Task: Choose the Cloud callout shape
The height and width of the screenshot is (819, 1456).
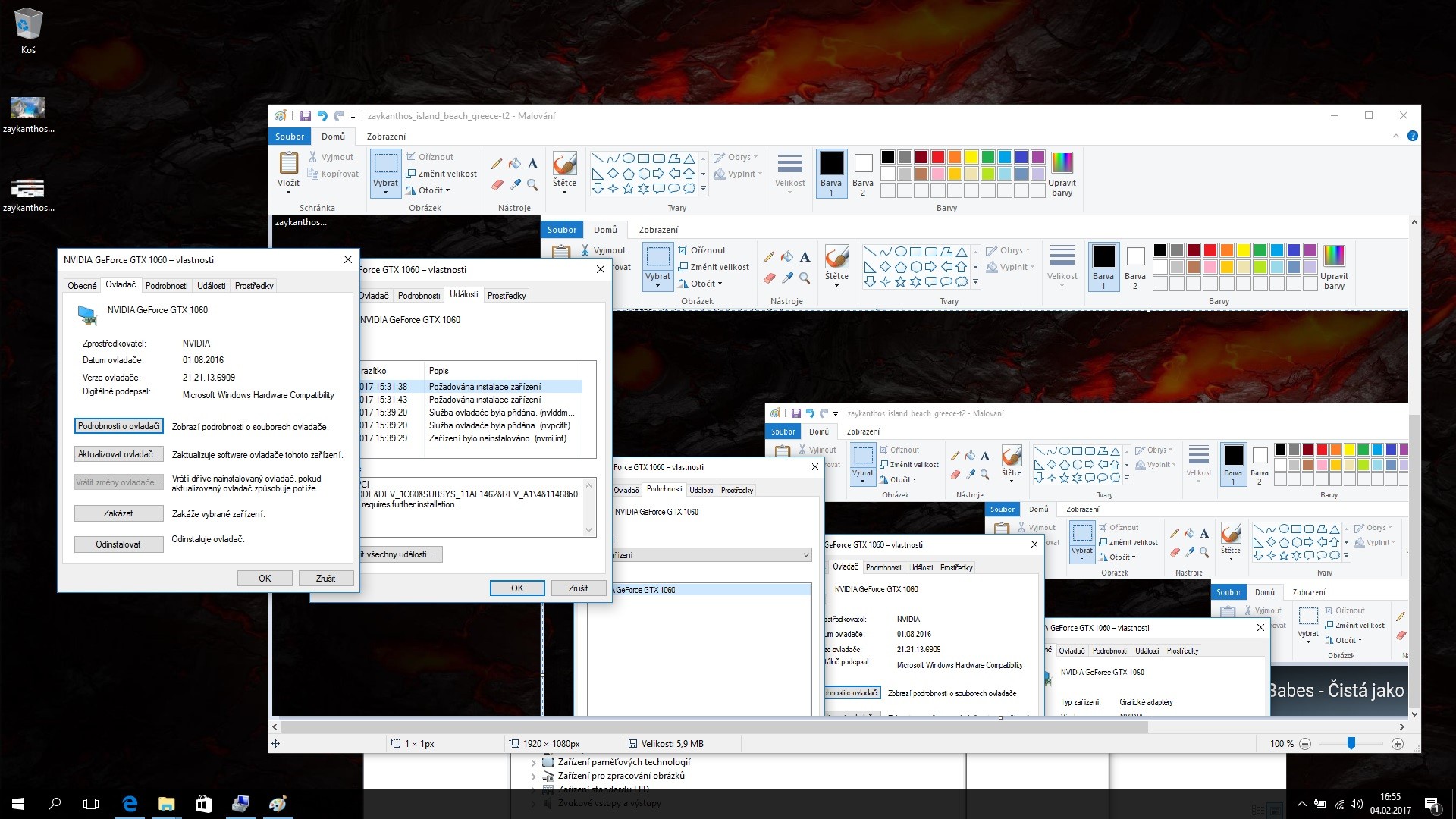Action: click(689, 189)
